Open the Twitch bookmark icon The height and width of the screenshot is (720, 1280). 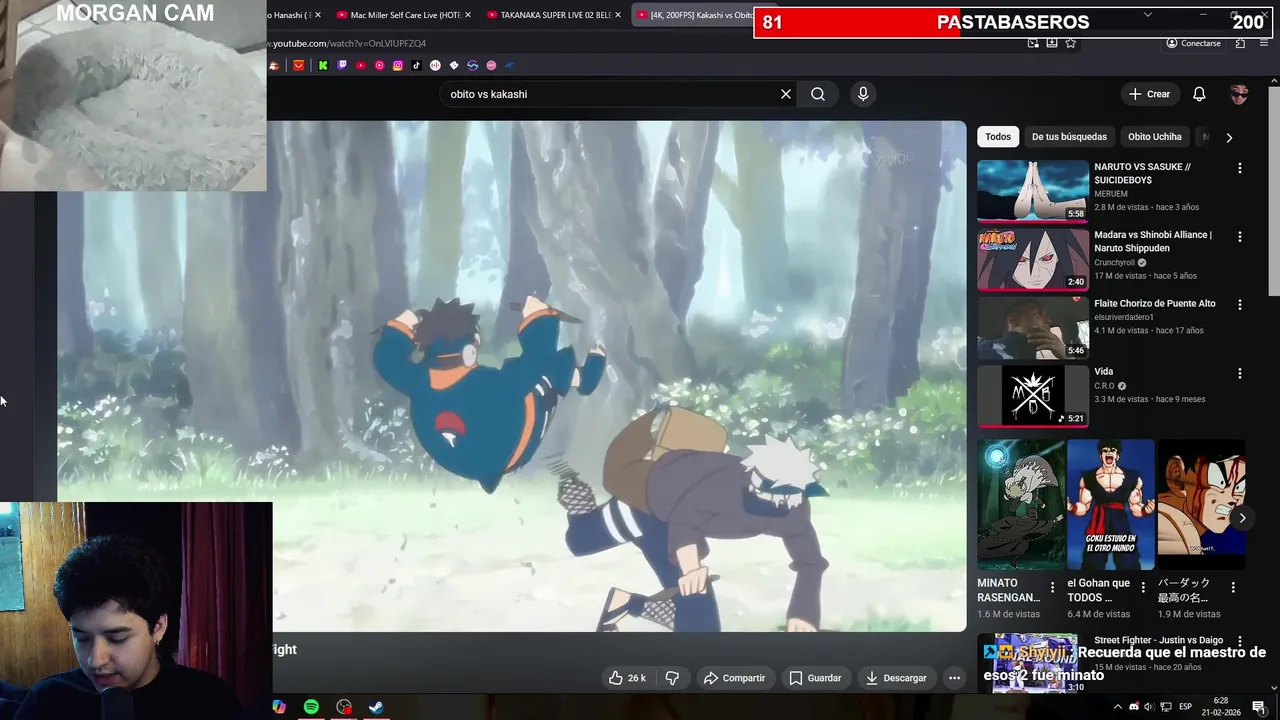pyautogui.click(x=342, y=65)
